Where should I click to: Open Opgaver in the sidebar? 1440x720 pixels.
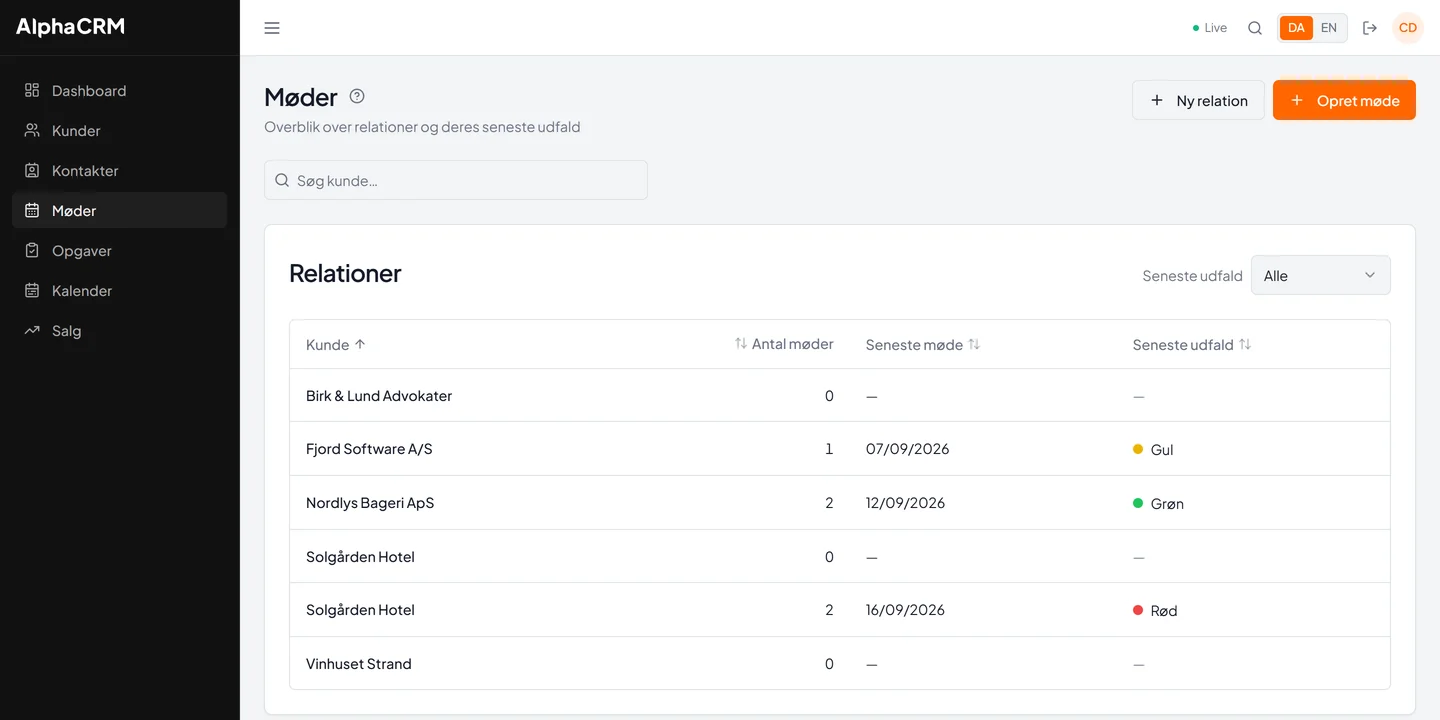120,250
